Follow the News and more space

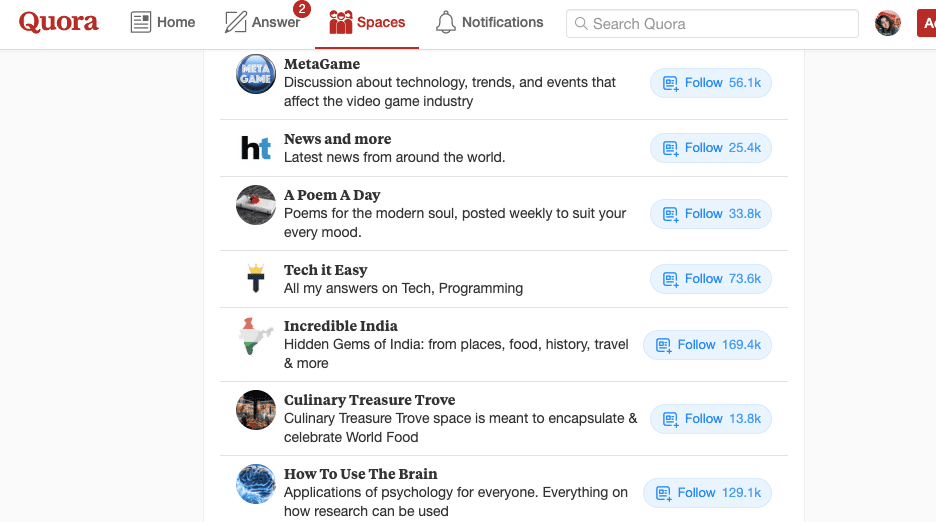(x=711, y=148)
